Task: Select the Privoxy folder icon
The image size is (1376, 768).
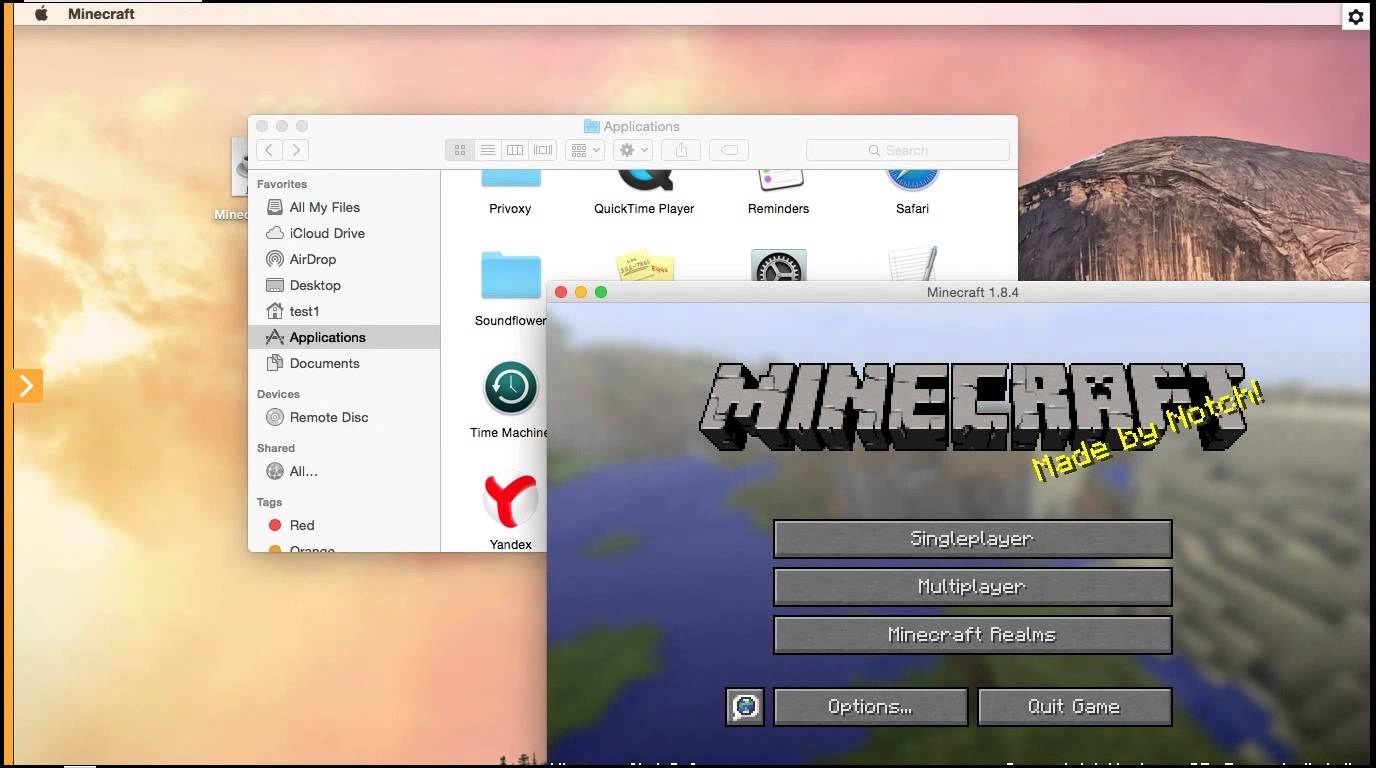Action: pos(511,179)
